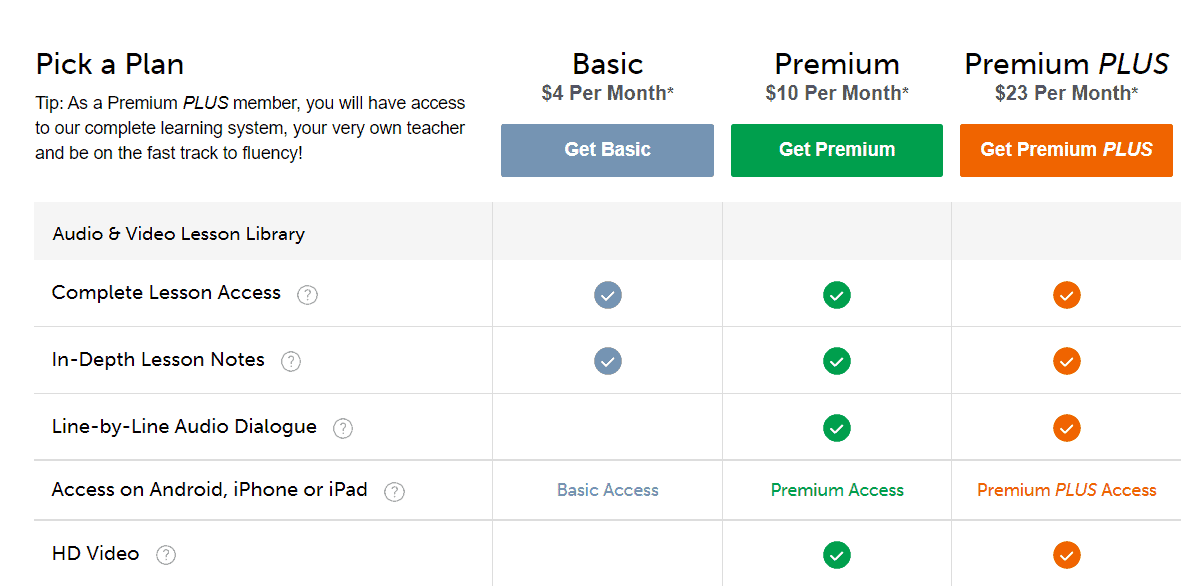
Task: Click the Premium Access link
Action: tap(837, 490)
